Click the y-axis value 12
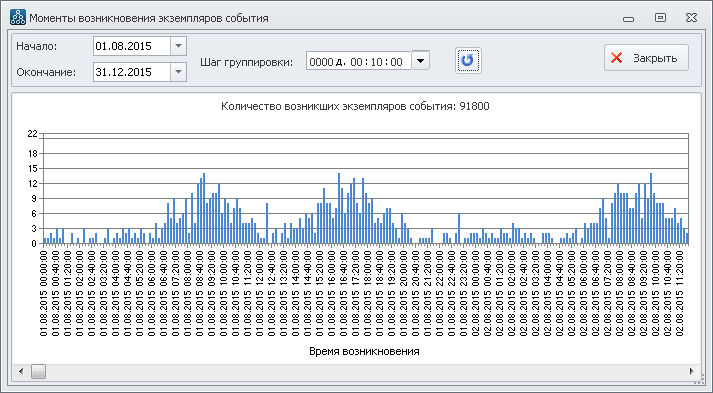 32,184
